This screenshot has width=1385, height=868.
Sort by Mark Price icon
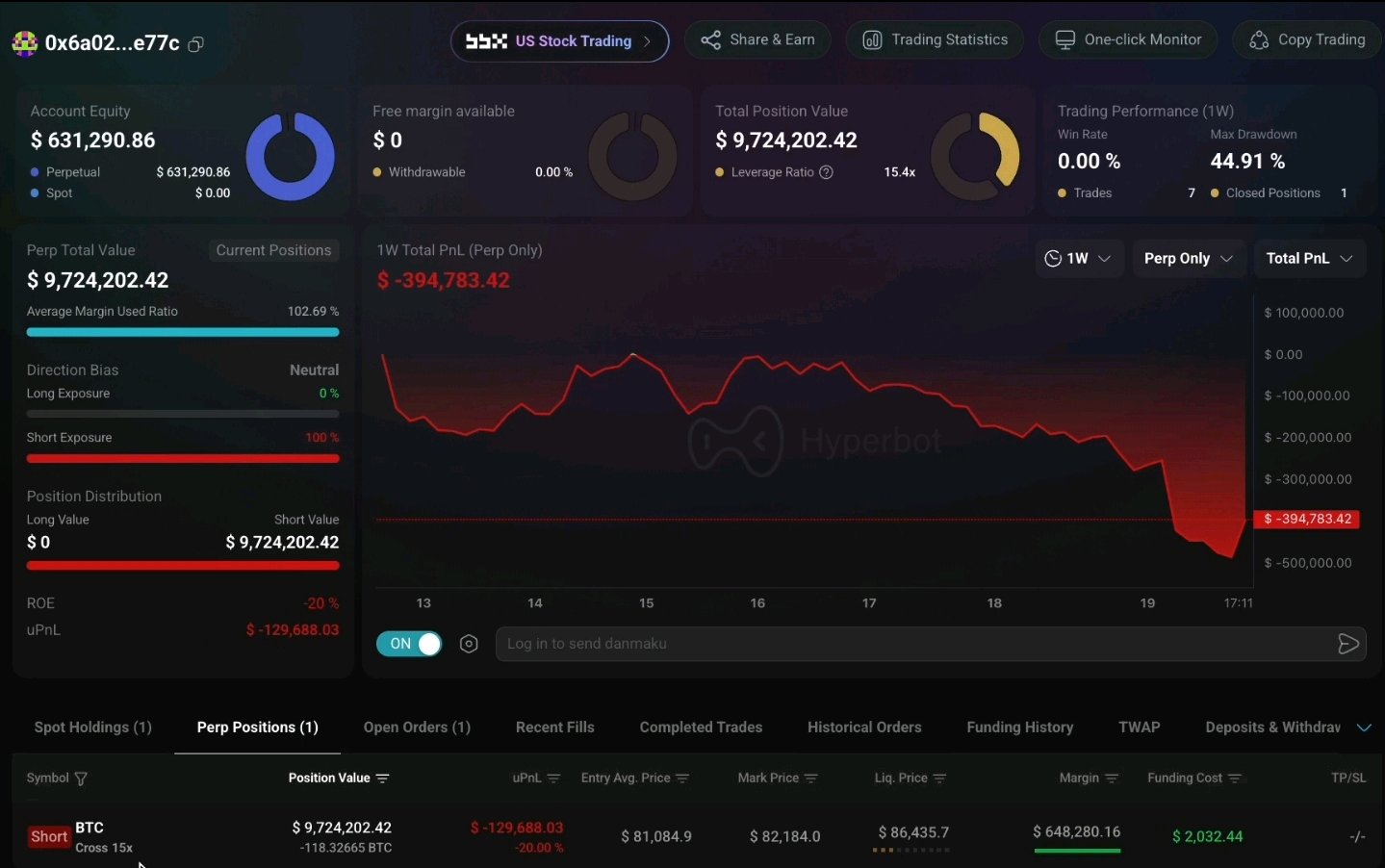click(810, 779)
